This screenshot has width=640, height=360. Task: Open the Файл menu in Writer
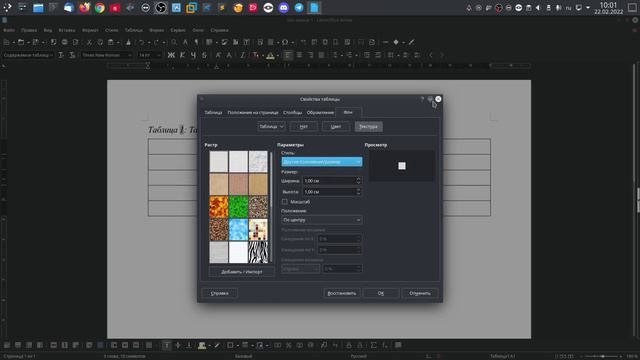tap(9, 30)
